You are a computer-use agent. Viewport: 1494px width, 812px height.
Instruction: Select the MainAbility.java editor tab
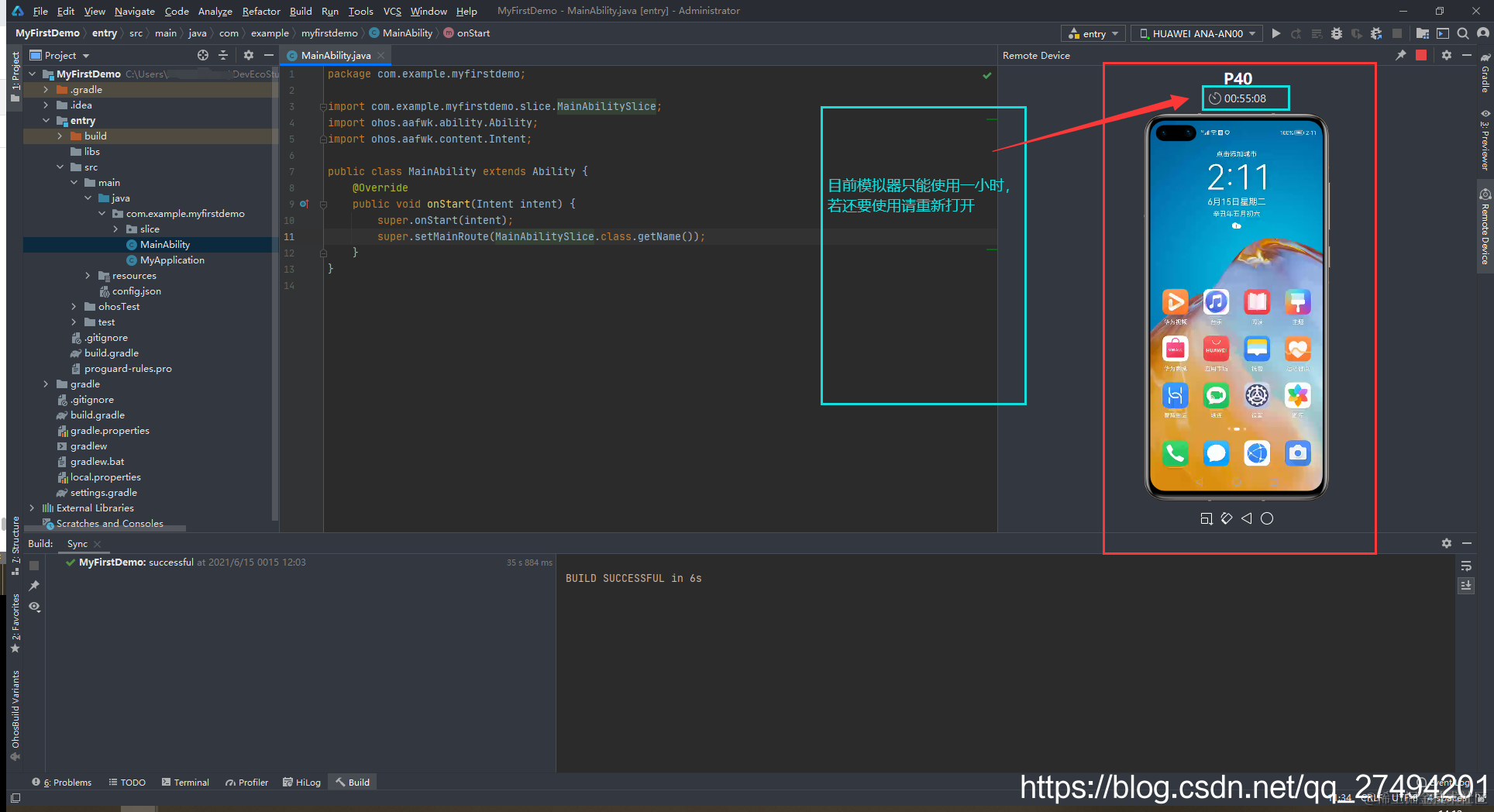336,55
